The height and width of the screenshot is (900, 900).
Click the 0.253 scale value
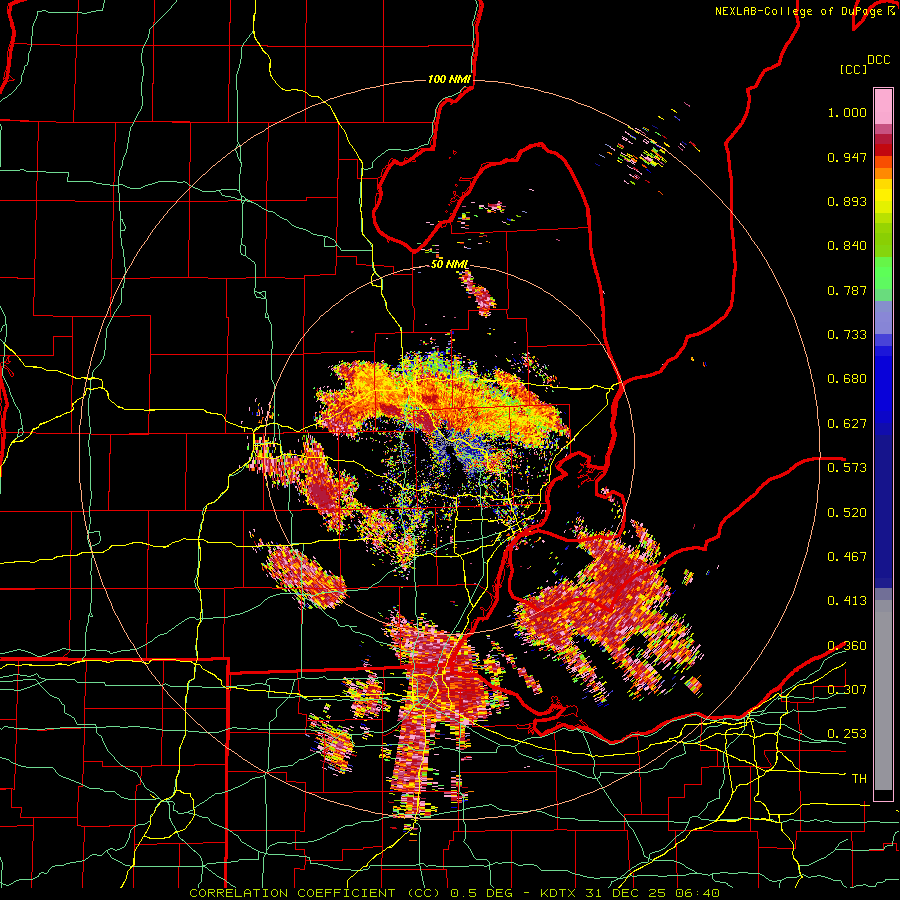click(847, 734)
